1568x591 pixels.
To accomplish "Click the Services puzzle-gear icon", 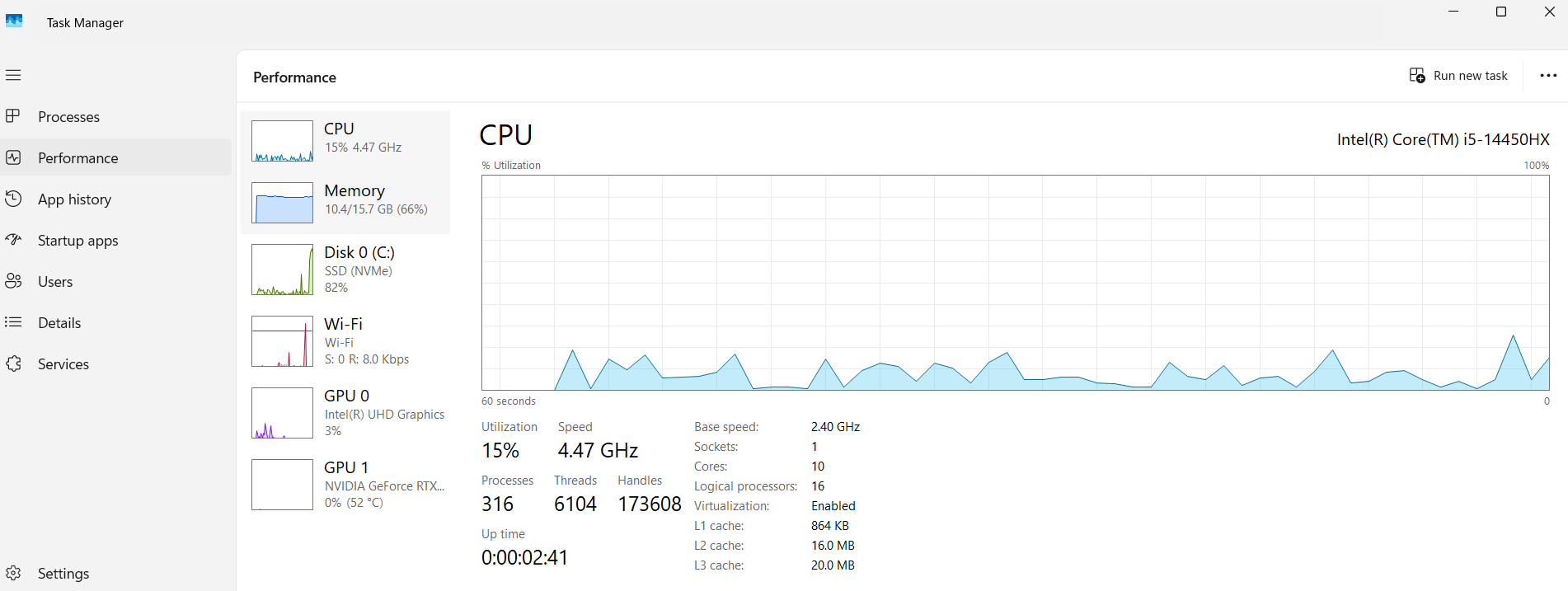I will [13, 364].
